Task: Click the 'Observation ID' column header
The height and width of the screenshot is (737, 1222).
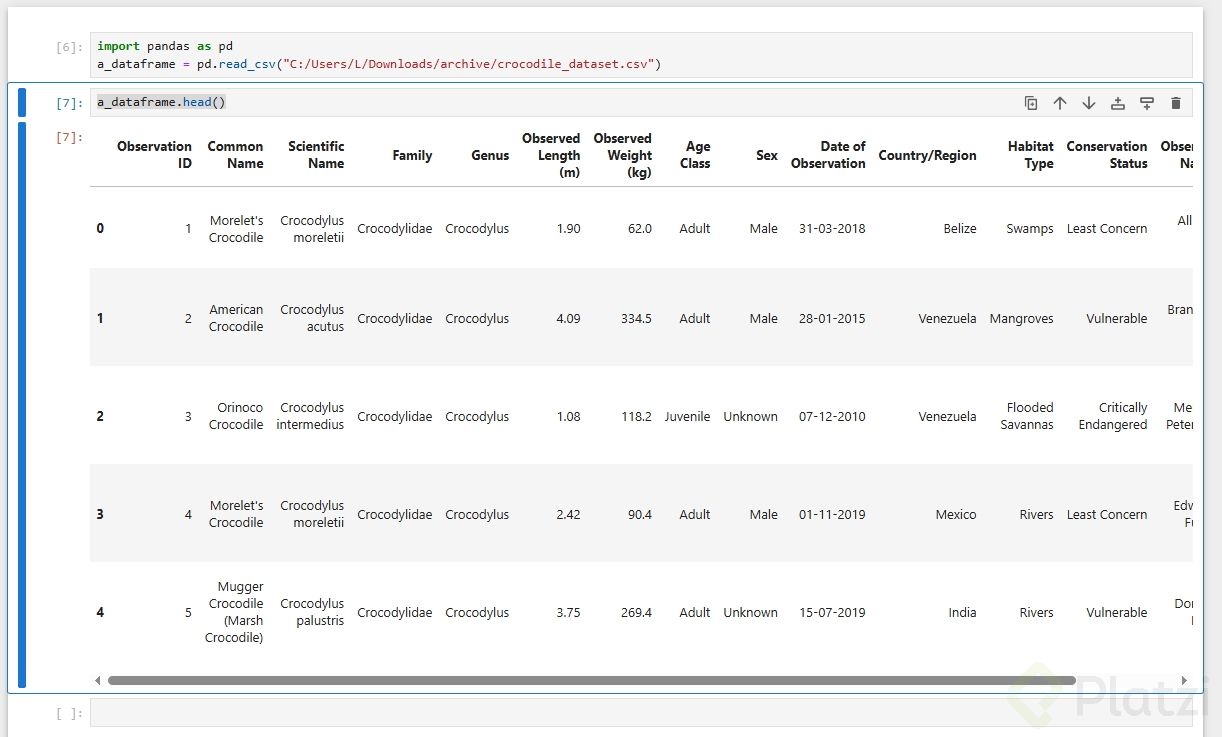Action: (x=154, y=155)
